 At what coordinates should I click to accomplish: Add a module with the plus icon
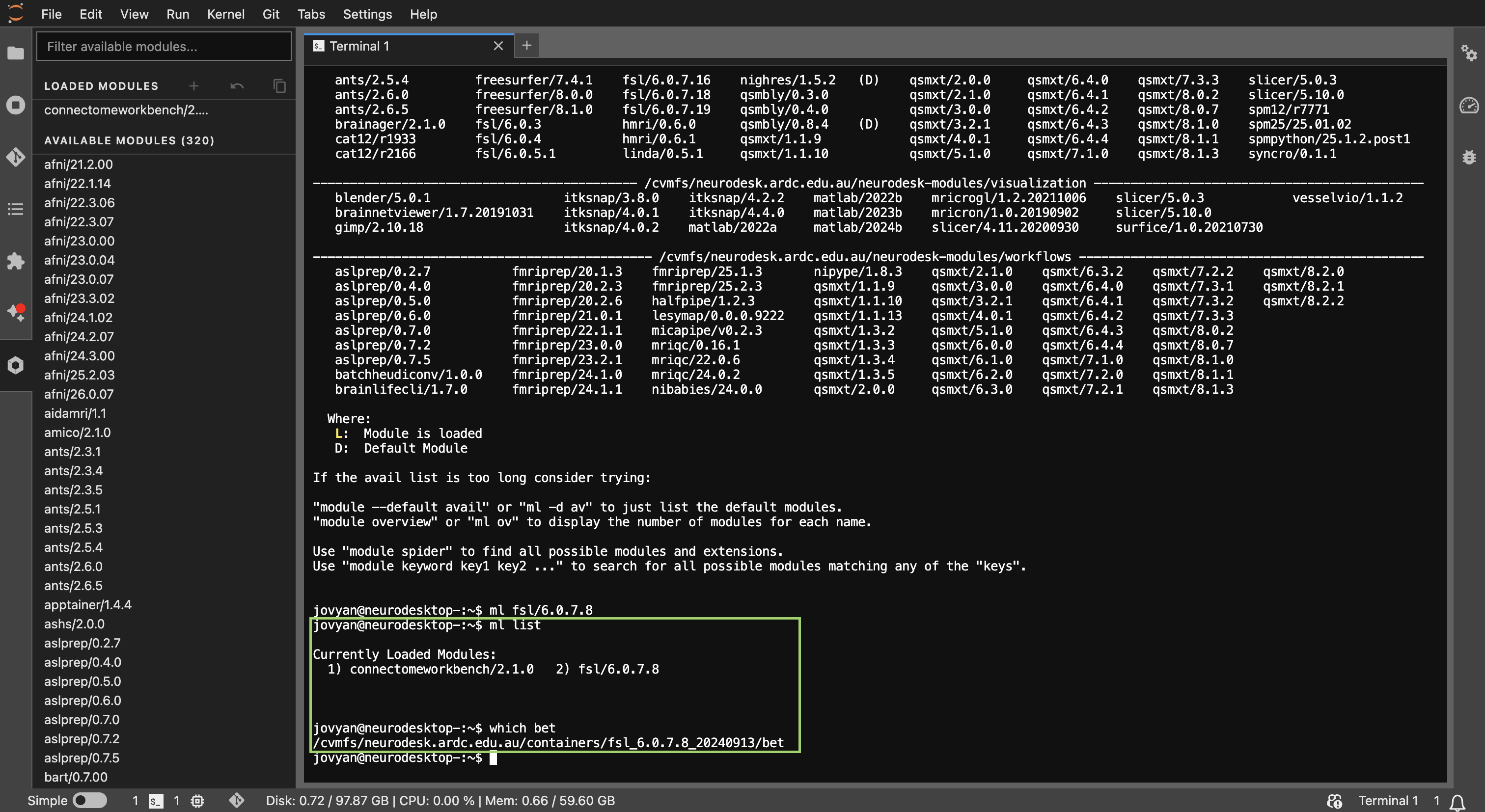pyautogui.click(x=193, y=86)
